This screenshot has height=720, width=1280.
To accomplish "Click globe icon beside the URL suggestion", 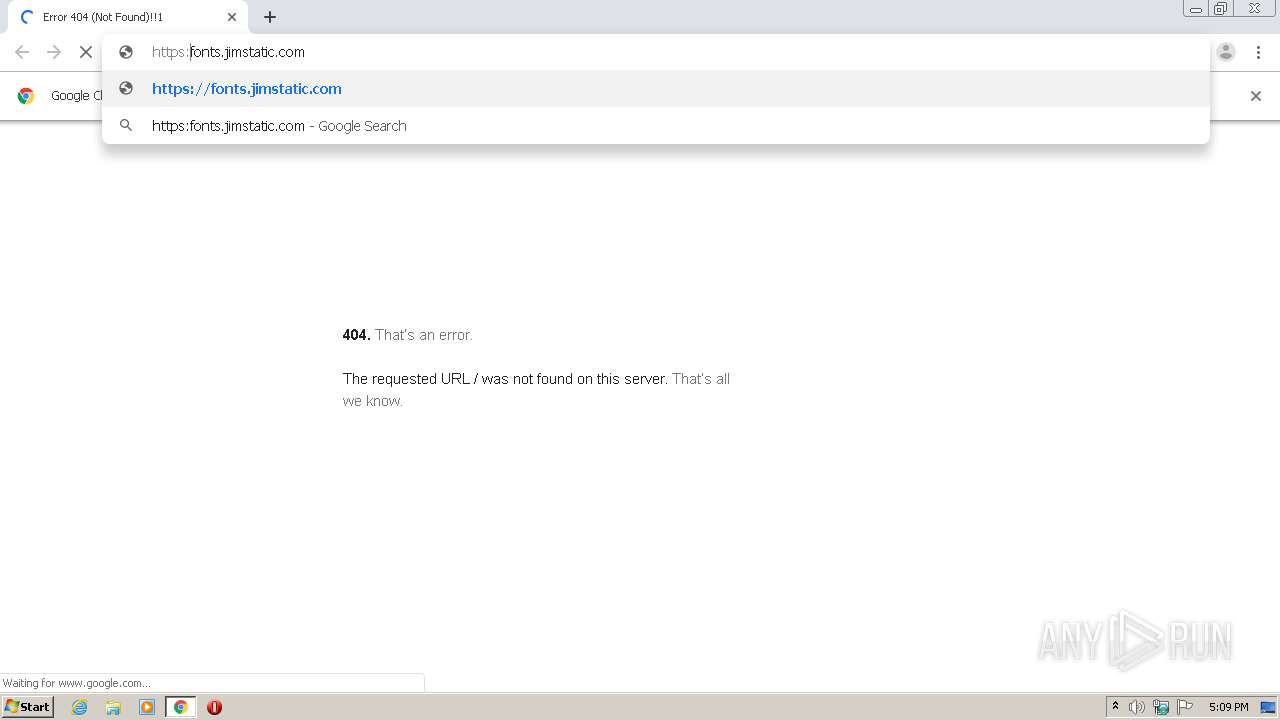I will (126, 89).
